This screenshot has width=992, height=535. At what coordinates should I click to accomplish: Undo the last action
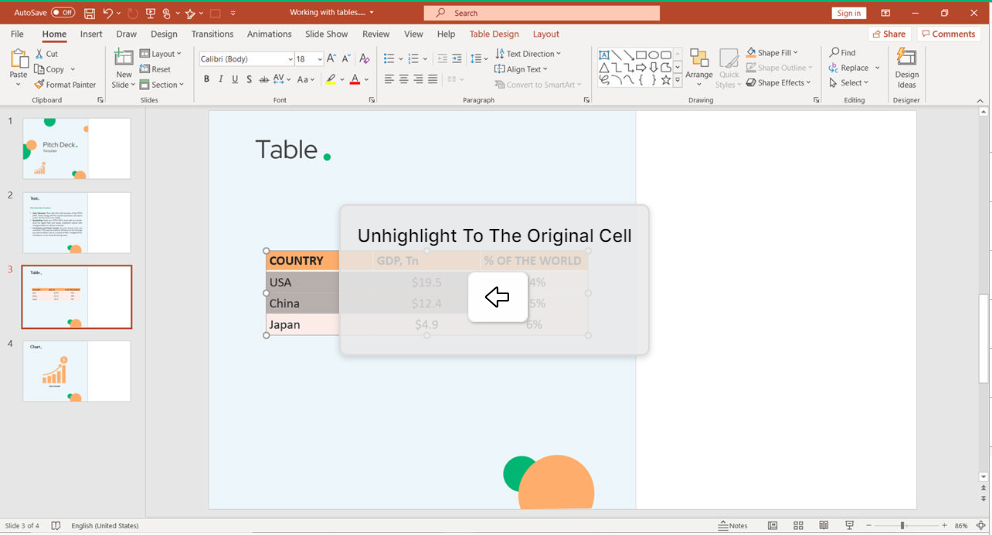(x=108, y=13)
